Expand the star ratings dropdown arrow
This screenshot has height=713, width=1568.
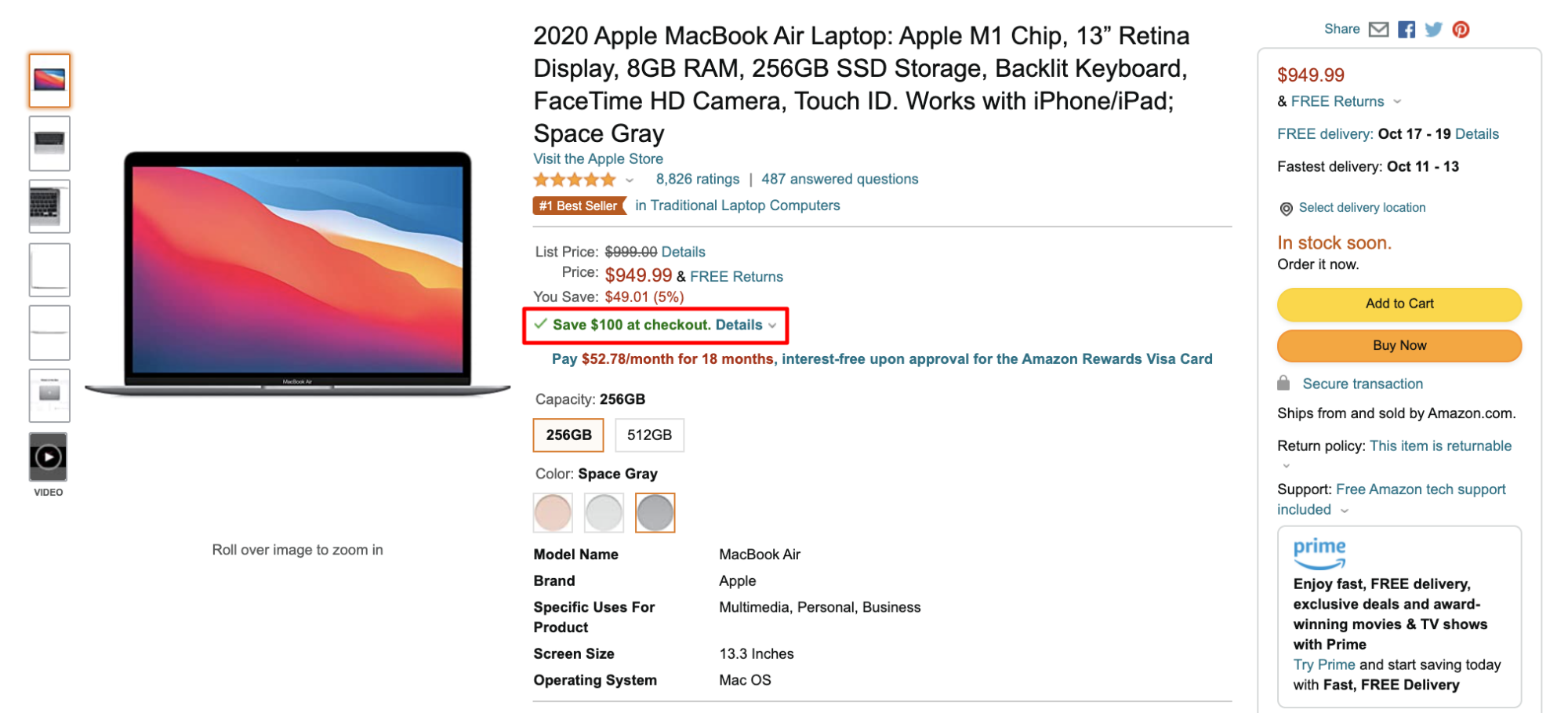[629, 180]
